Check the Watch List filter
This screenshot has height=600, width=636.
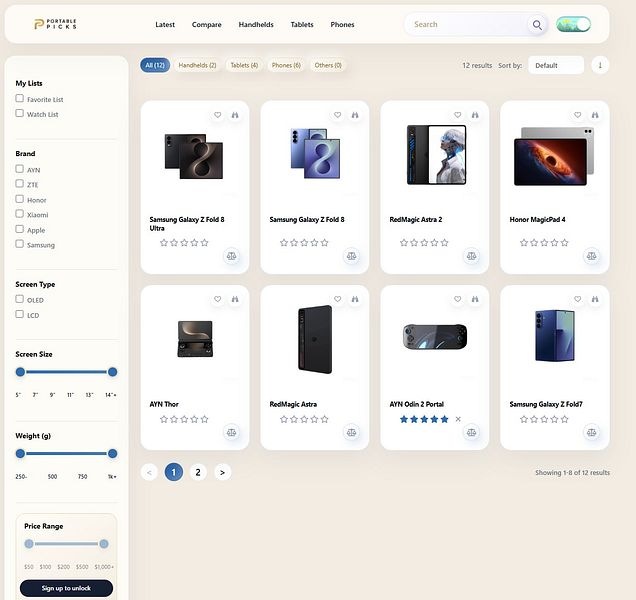(x=19, y=113)
